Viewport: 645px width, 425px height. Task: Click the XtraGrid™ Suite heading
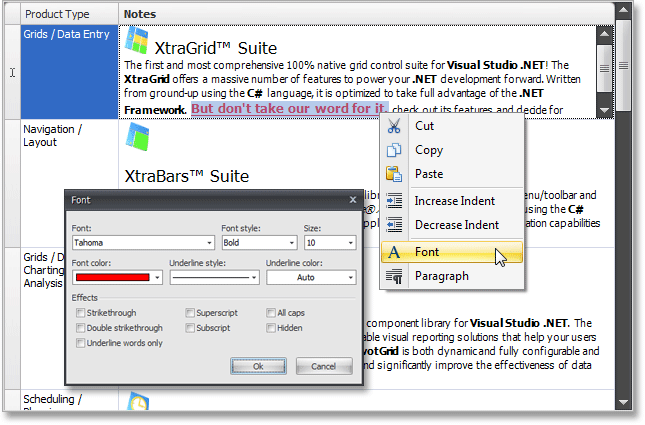click(x=216, y=49)
